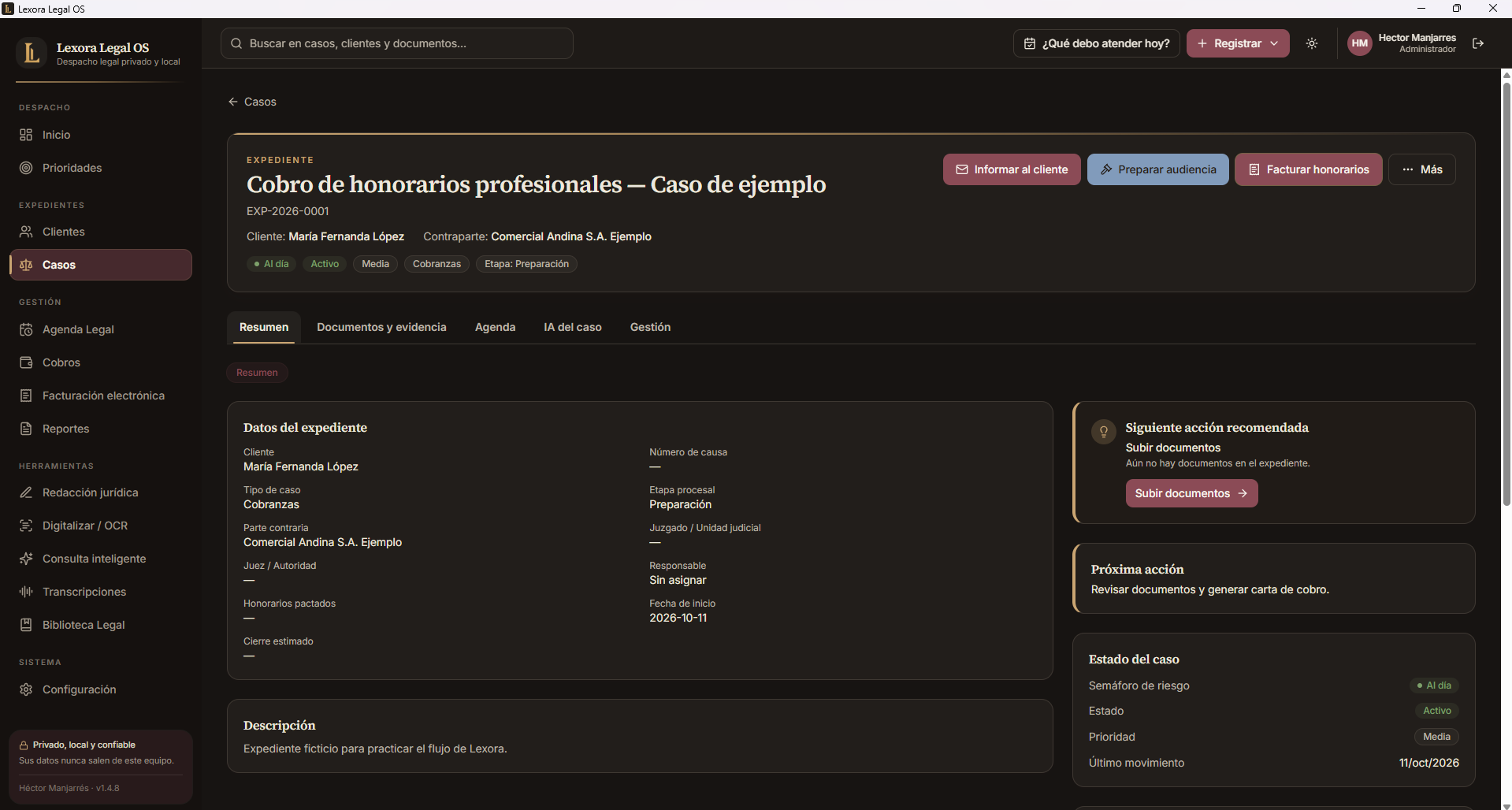Open Transcripciones waveform icon
1512x810 pixels.
tap(26, 592)
